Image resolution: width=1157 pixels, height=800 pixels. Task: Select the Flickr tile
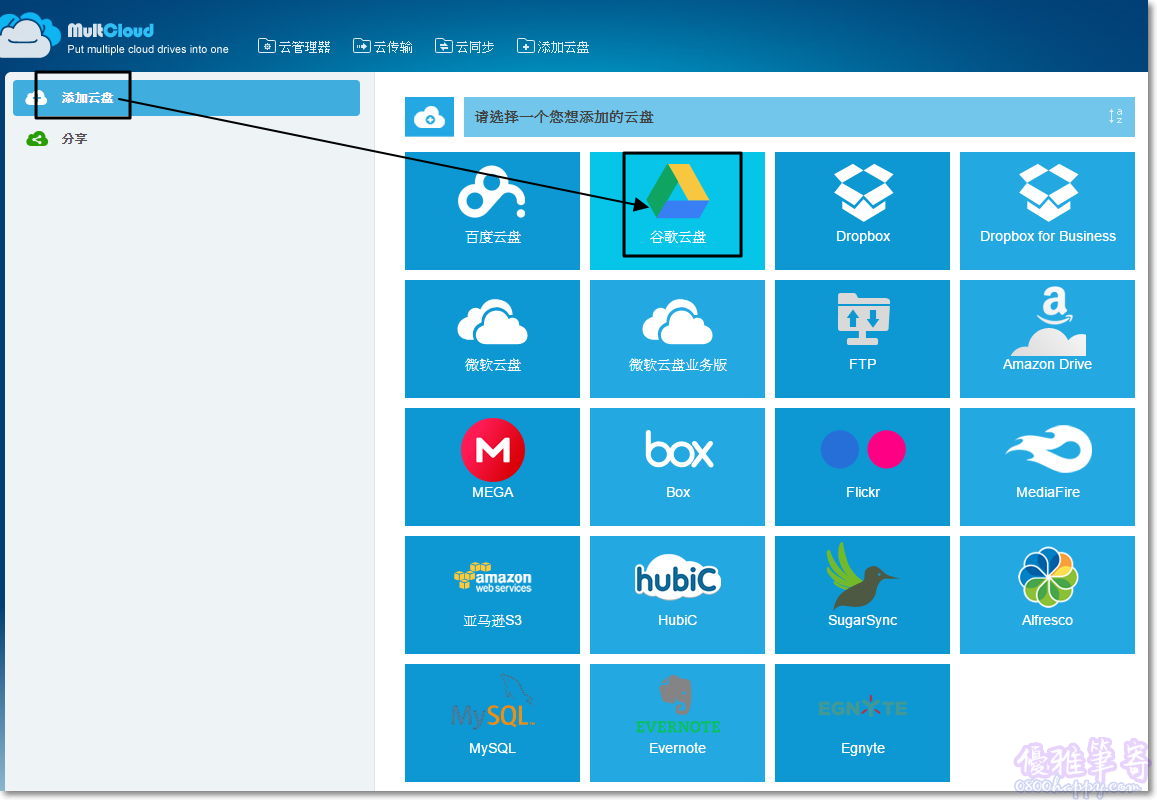[x=863, y=466]
